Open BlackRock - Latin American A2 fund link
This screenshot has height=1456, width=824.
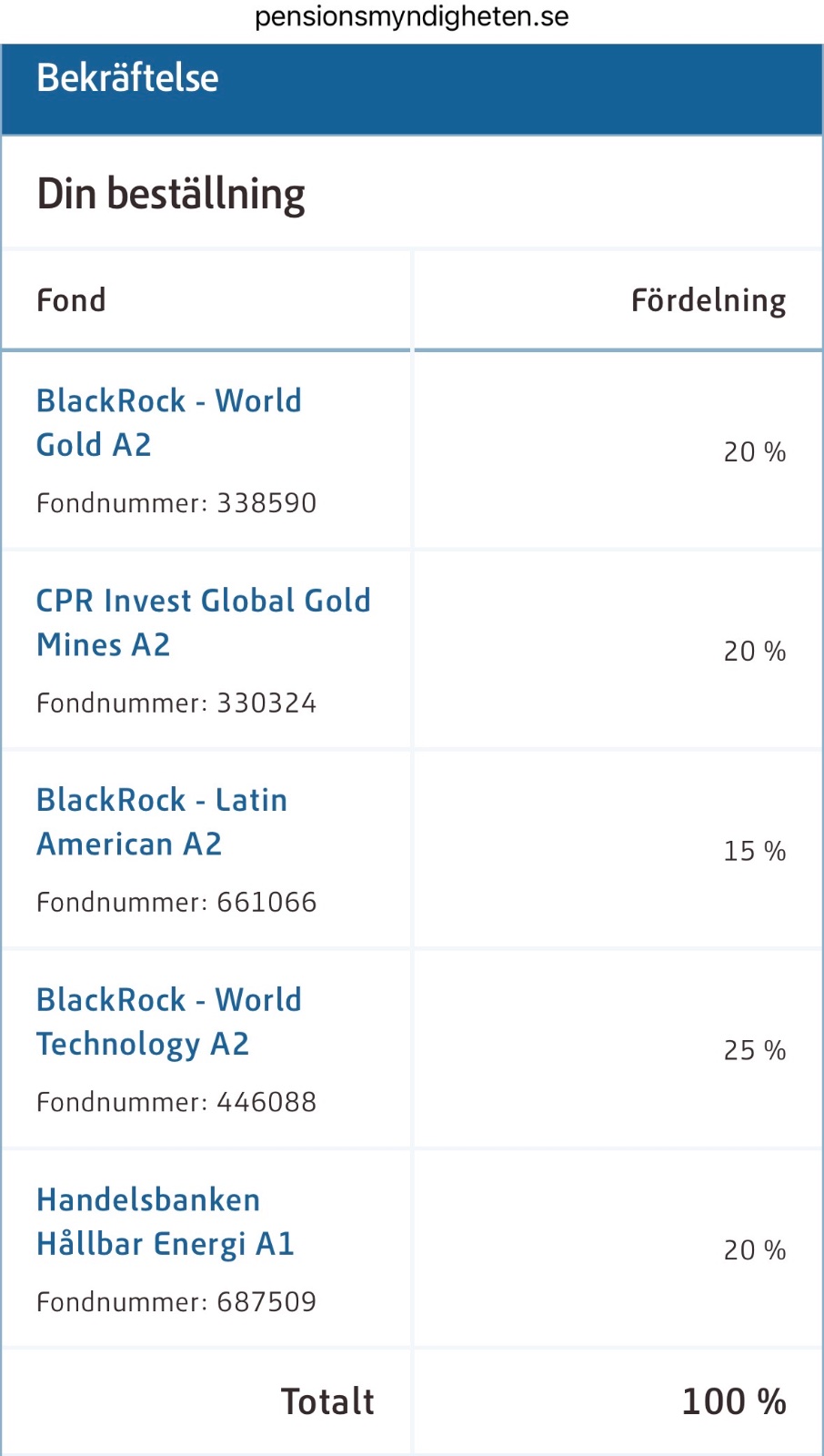pyautogui.click(x=162, y=822)
